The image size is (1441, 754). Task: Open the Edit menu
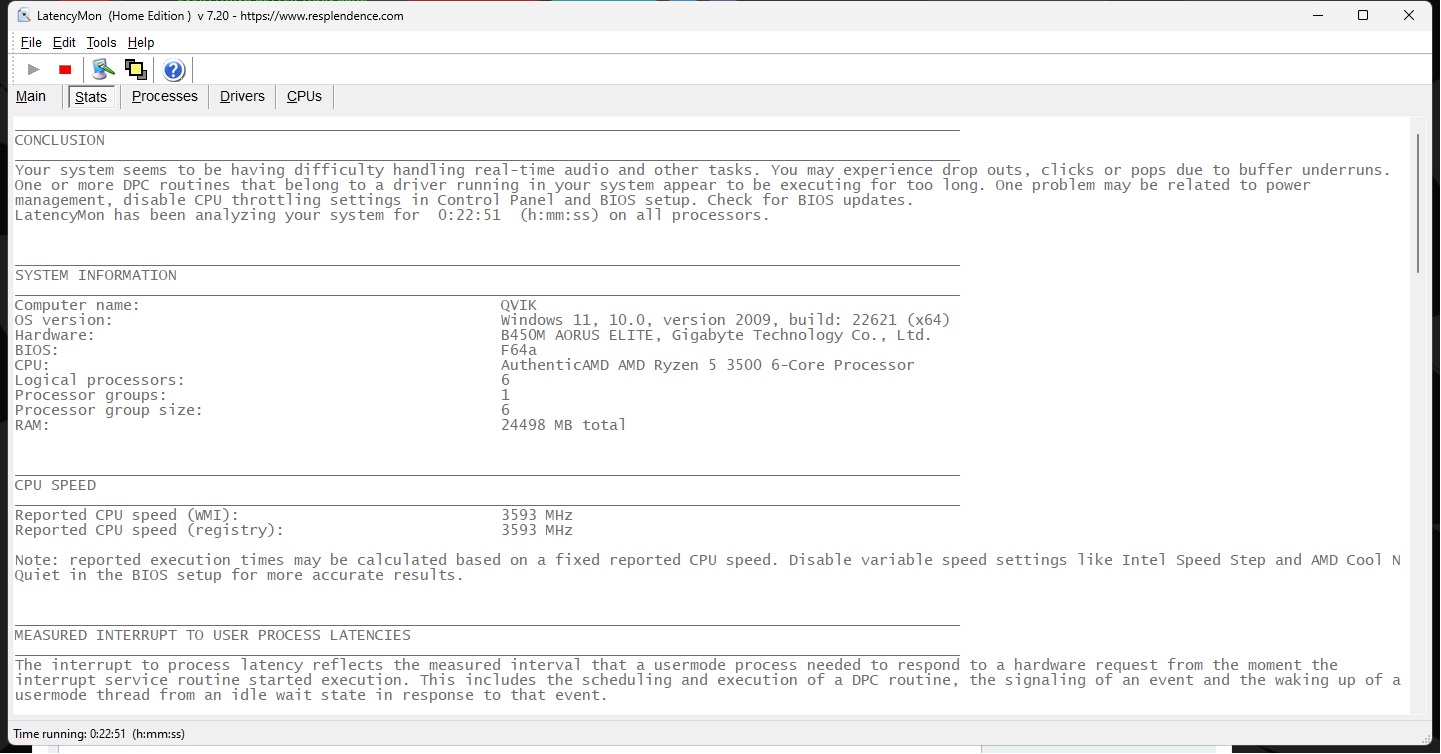(x=64, y=42)
